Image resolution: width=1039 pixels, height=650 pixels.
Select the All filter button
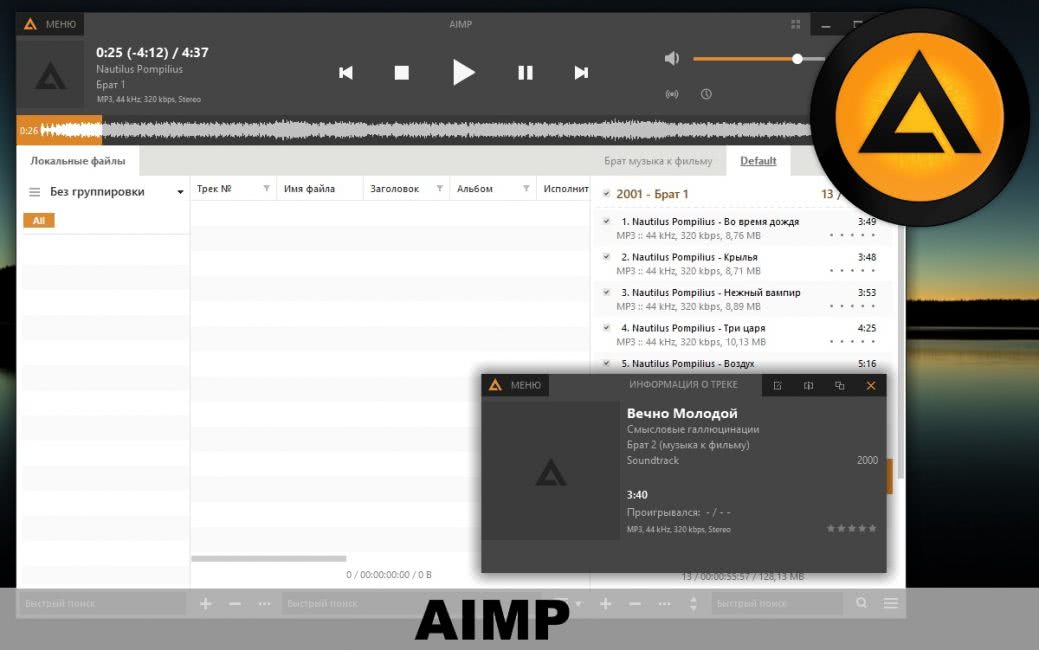[39, 221]
